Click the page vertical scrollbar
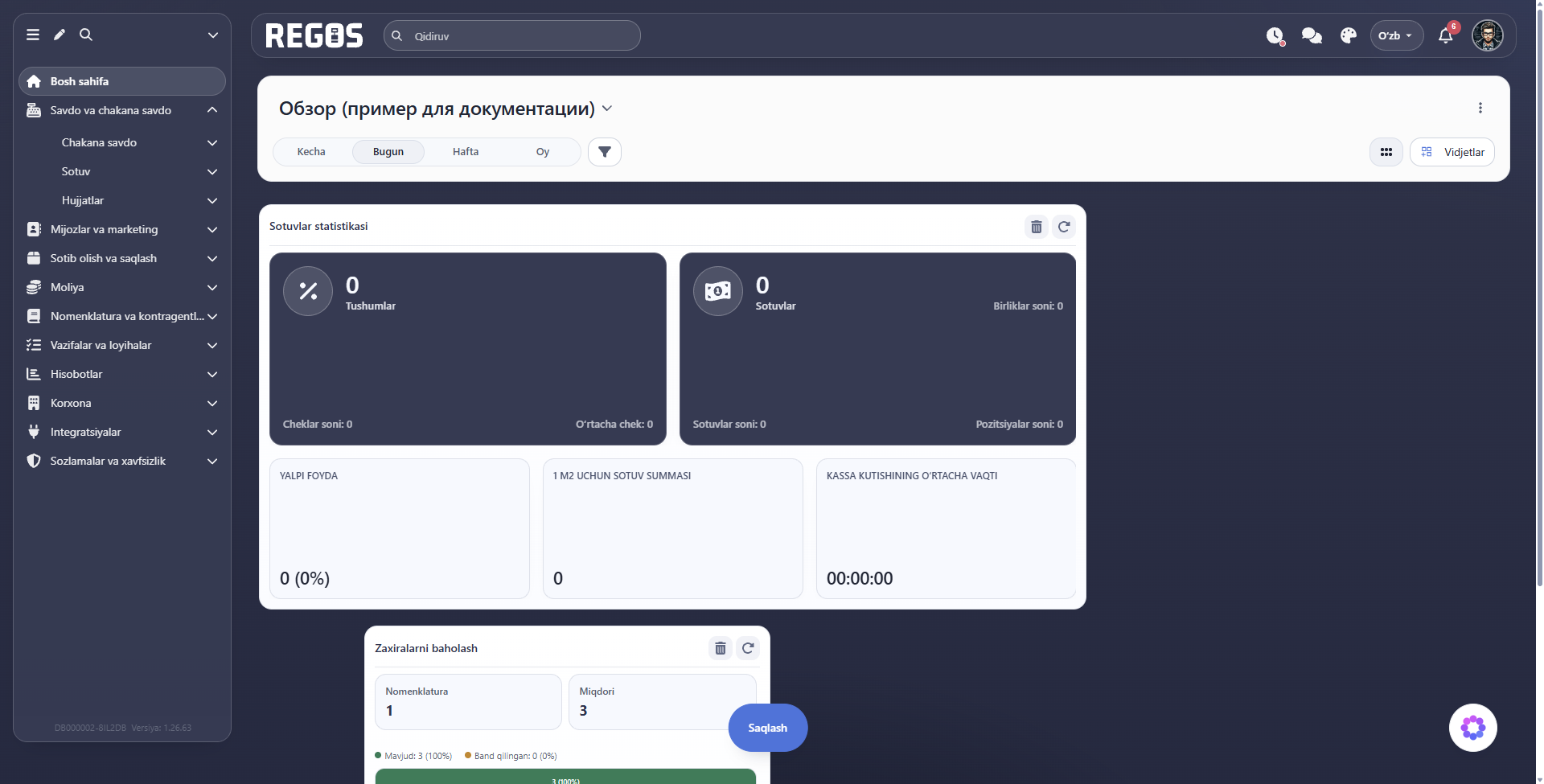Screen dimensions: 1544x784 [1539, 298]
